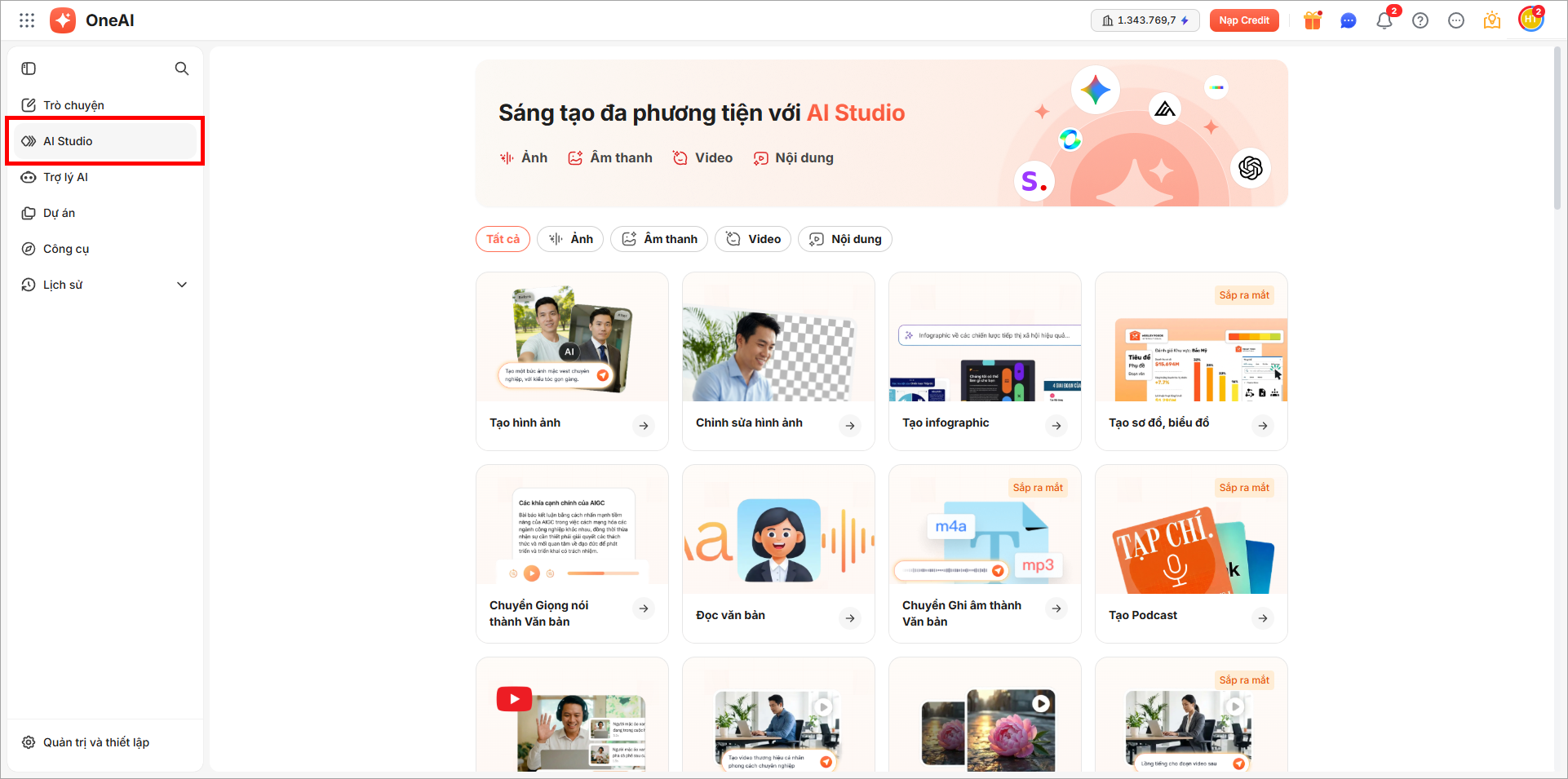Open the Tạo sơ đồ, biểu đồ card thumbnail
This screenshot has height=779, width=1568.
coord(1191,337)
